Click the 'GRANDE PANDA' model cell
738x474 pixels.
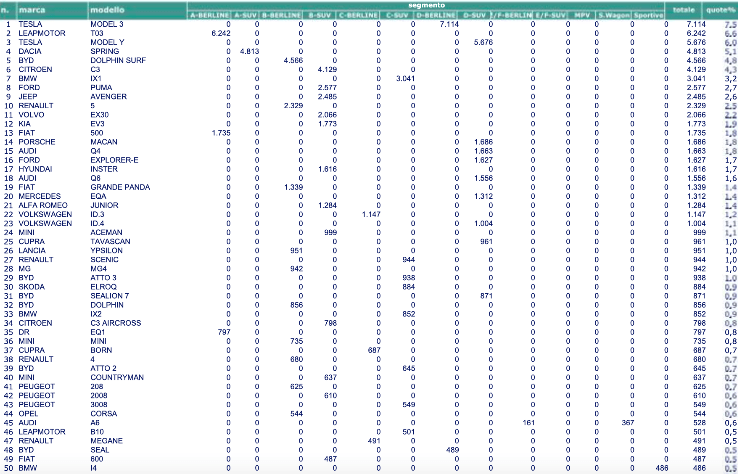point(116,186)
